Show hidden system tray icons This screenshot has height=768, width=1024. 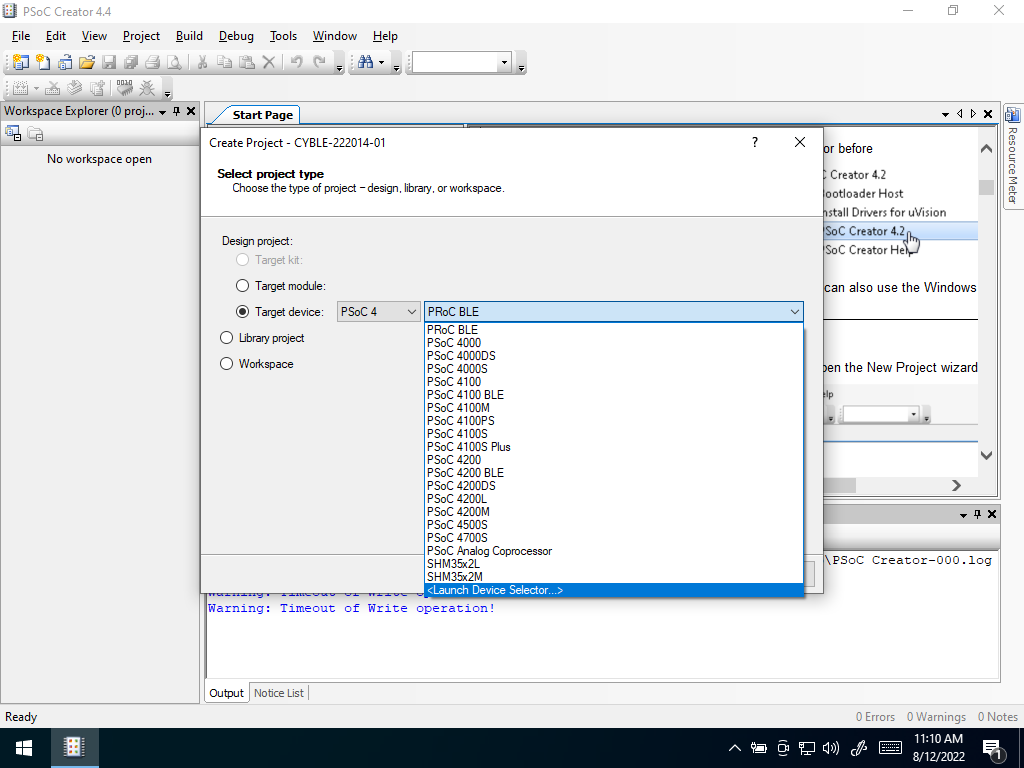[735, 748]
